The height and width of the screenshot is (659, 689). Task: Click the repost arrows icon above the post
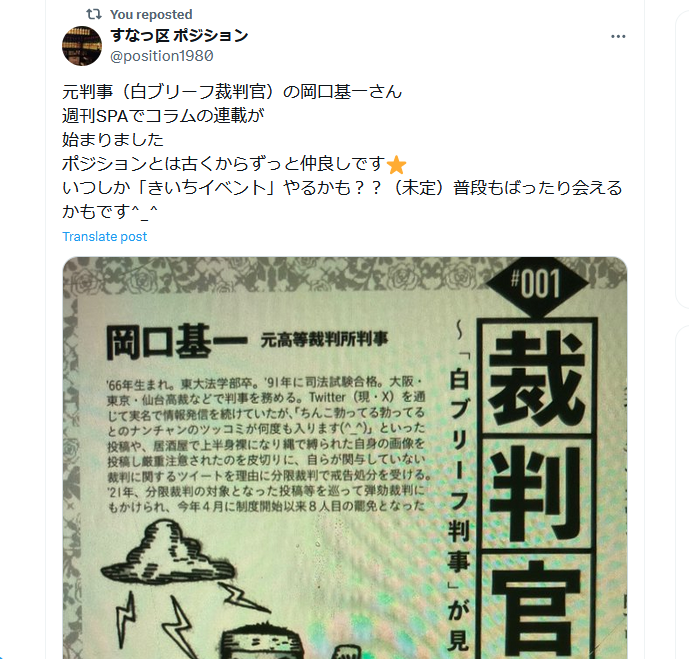[x=94, y=14]
